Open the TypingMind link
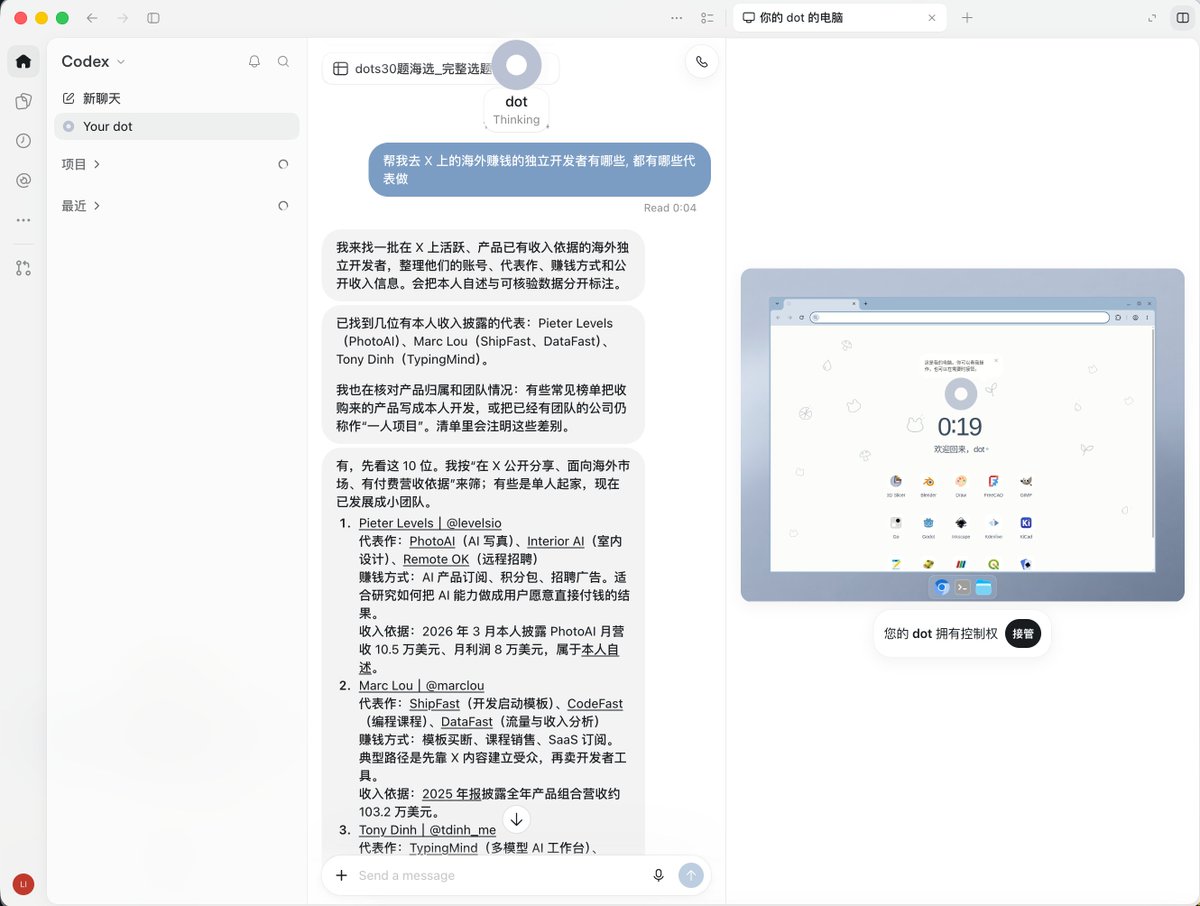 tap(443, 847)
